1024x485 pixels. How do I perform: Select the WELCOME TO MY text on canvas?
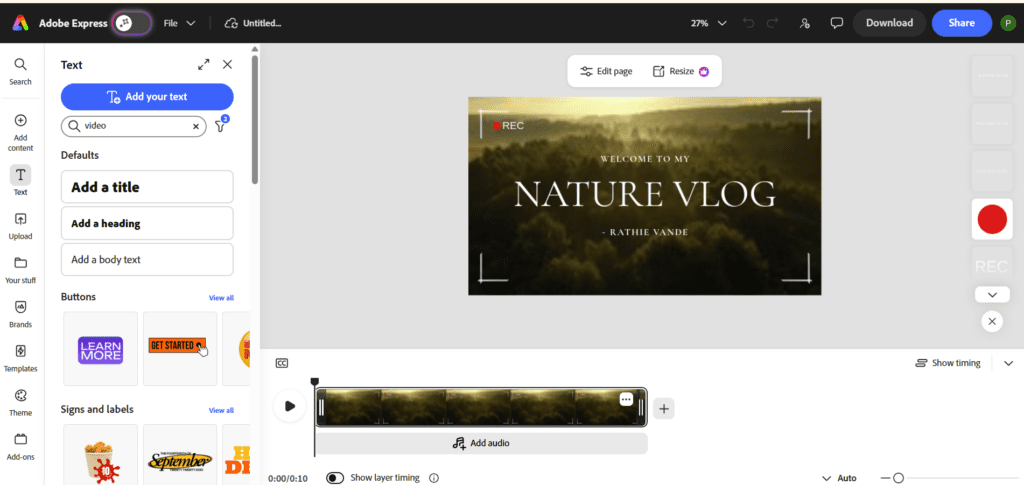[x=645, y=159]
